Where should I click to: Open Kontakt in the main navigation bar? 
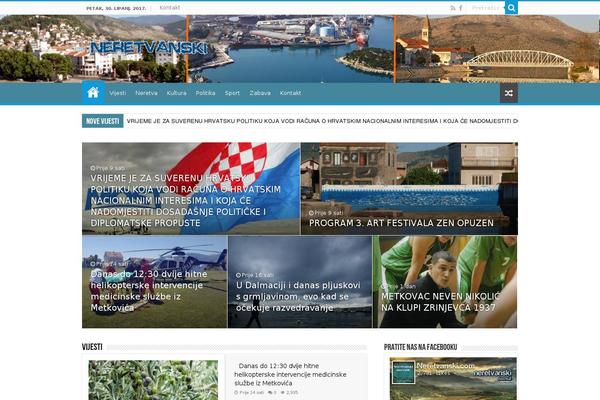290,93
